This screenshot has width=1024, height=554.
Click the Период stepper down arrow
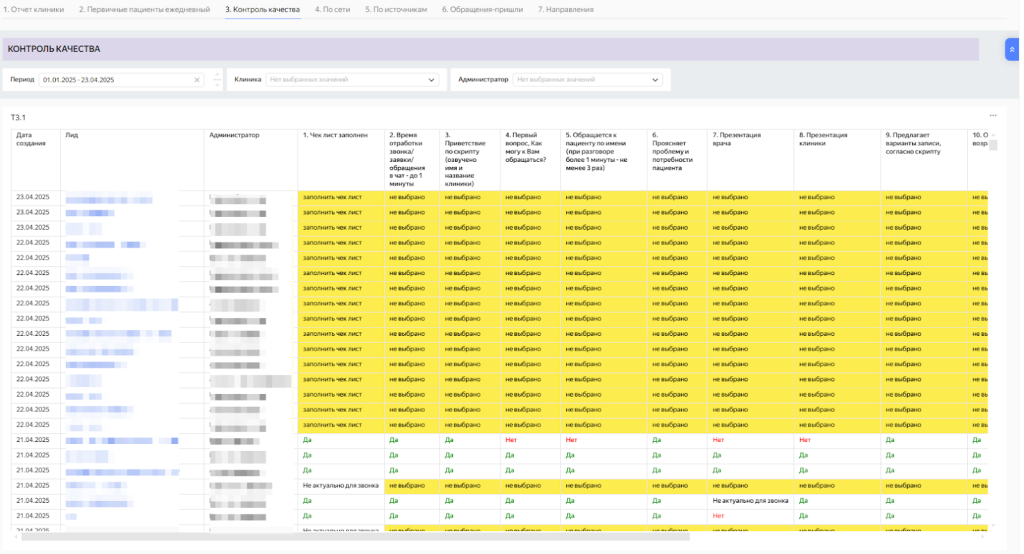tap(217, 85)
